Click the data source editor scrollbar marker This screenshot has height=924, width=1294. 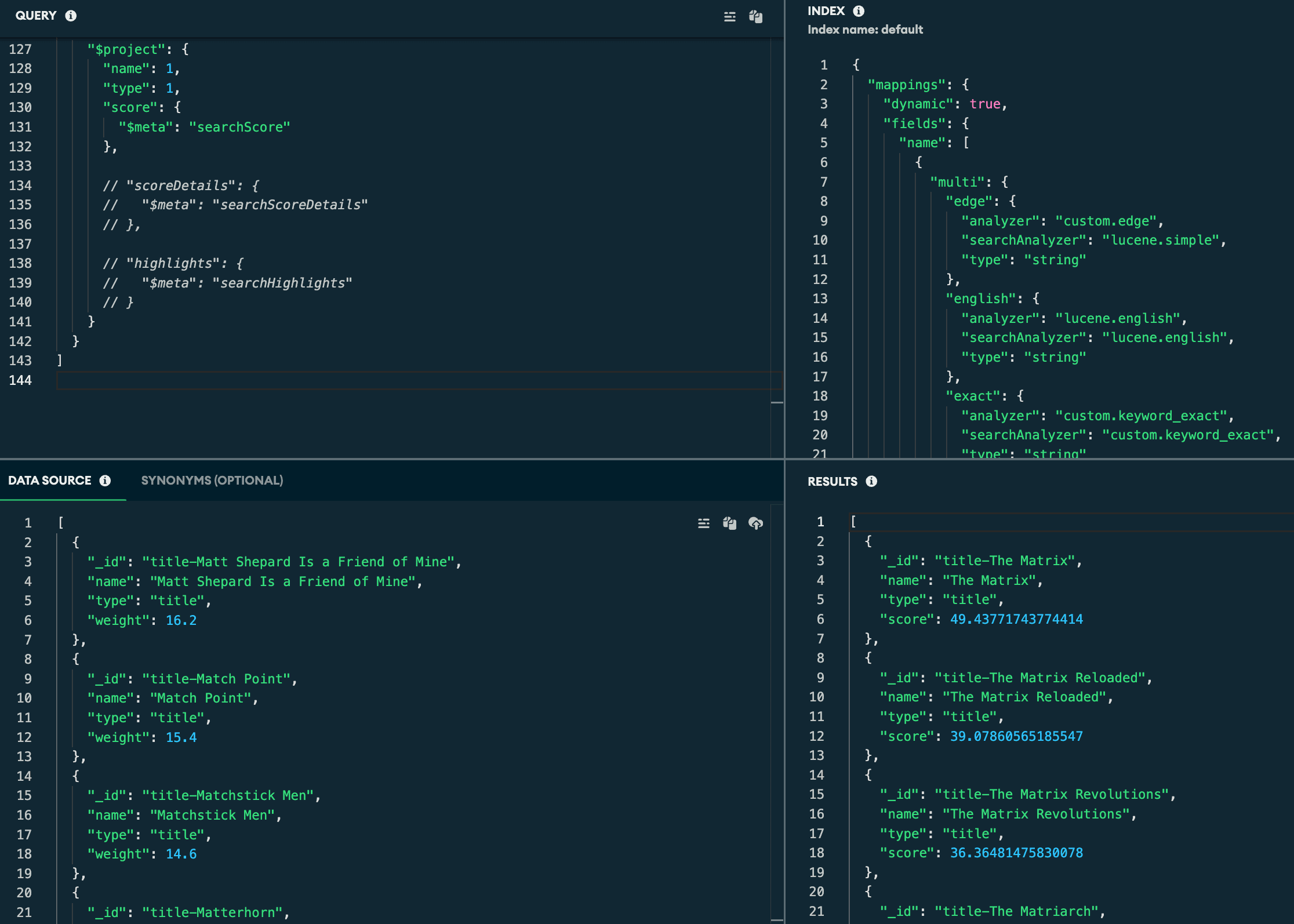pyautogui.click(x=777, y=919)
